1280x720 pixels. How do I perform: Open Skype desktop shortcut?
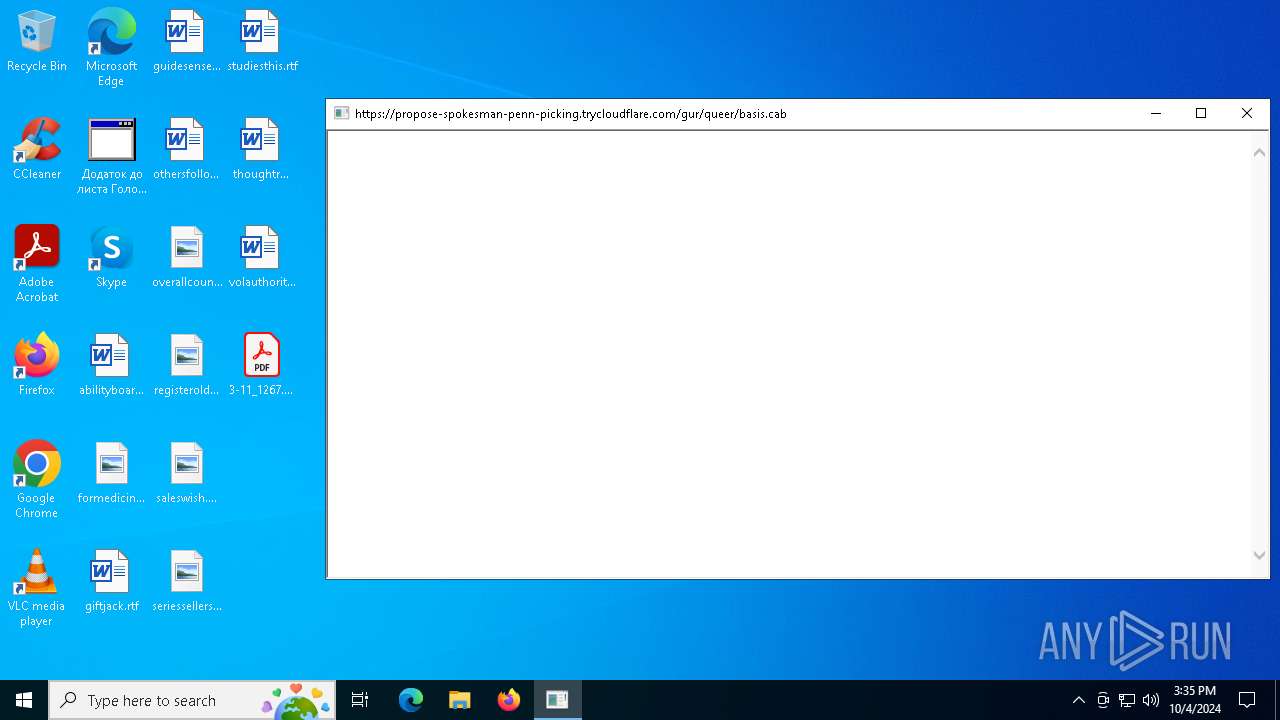pos(111,258)
